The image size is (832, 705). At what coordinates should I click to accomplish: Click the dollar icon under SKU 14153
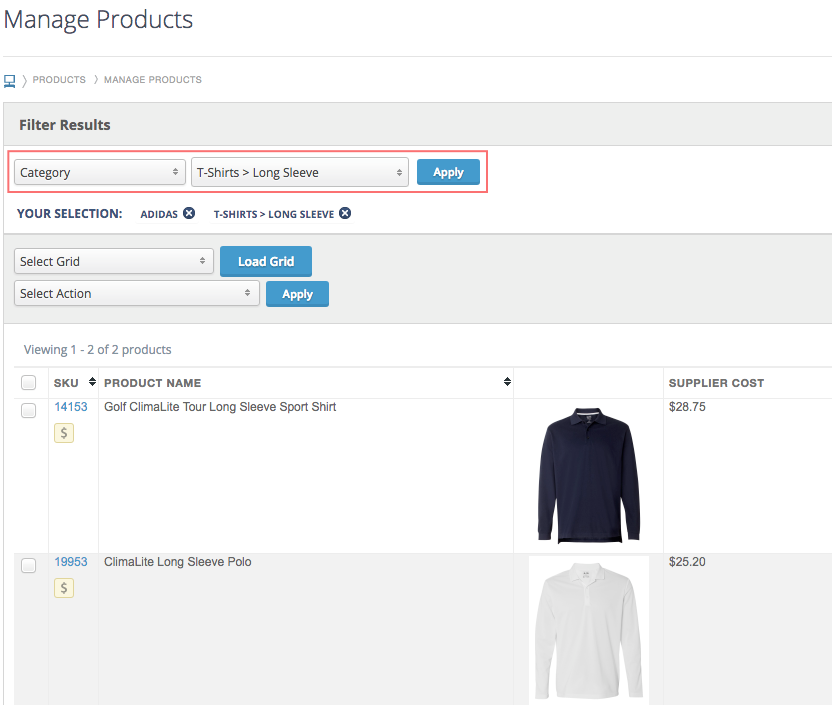pyautogui.click(x=64, y=433)
